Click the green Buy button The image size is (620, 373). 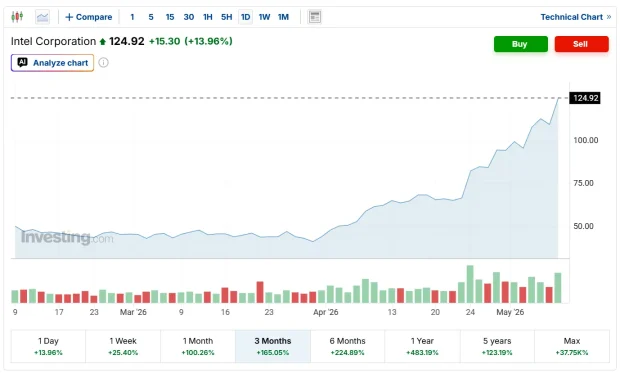coord(520,44)
